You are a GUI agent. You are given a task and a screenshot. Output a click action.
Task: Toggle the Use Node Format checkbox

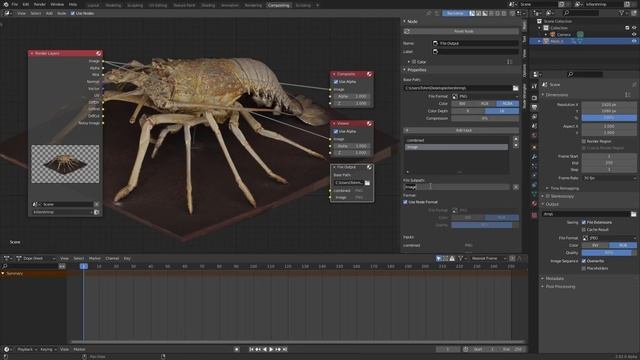tap(406, 202)
